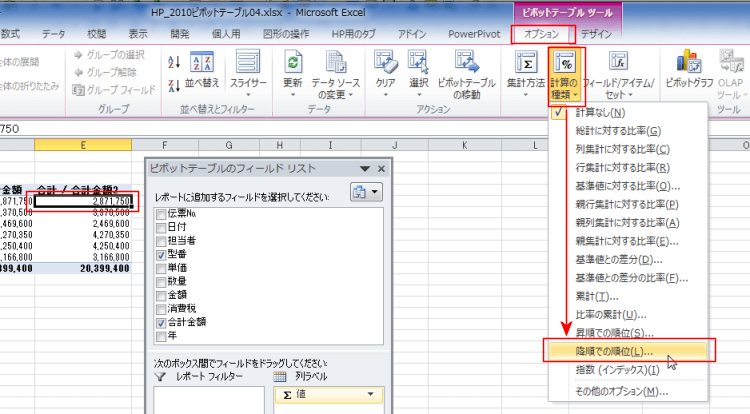Select 計算なし(N) menu item
This screenshot has height=414, width=750.
pyautogui.click(x=628, y=113)
